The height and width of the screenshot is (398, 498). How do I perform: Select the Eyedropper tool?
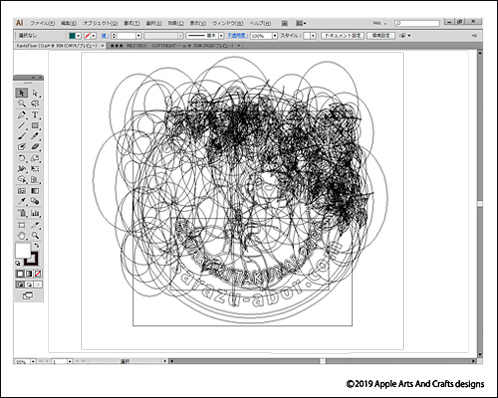click(x=22, y=201)
